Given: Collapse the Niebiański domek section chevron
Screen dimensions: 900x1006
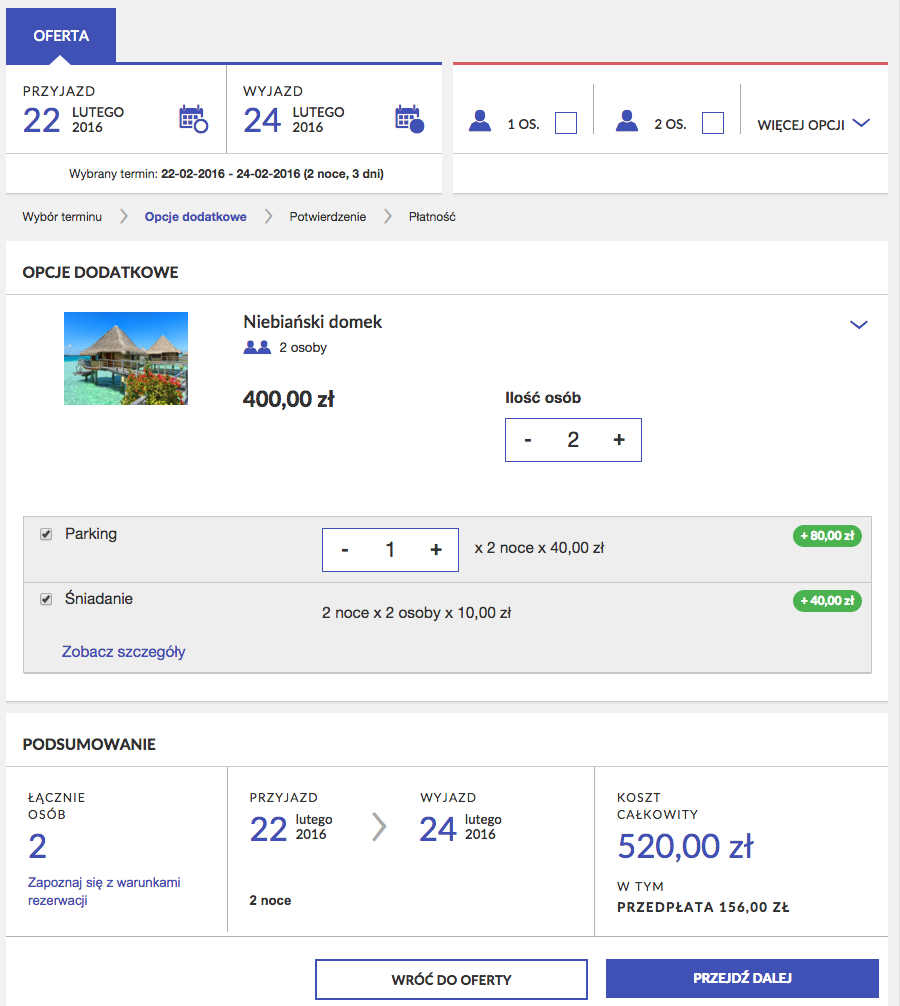Looking at the screenshot, I should (858, 325).
